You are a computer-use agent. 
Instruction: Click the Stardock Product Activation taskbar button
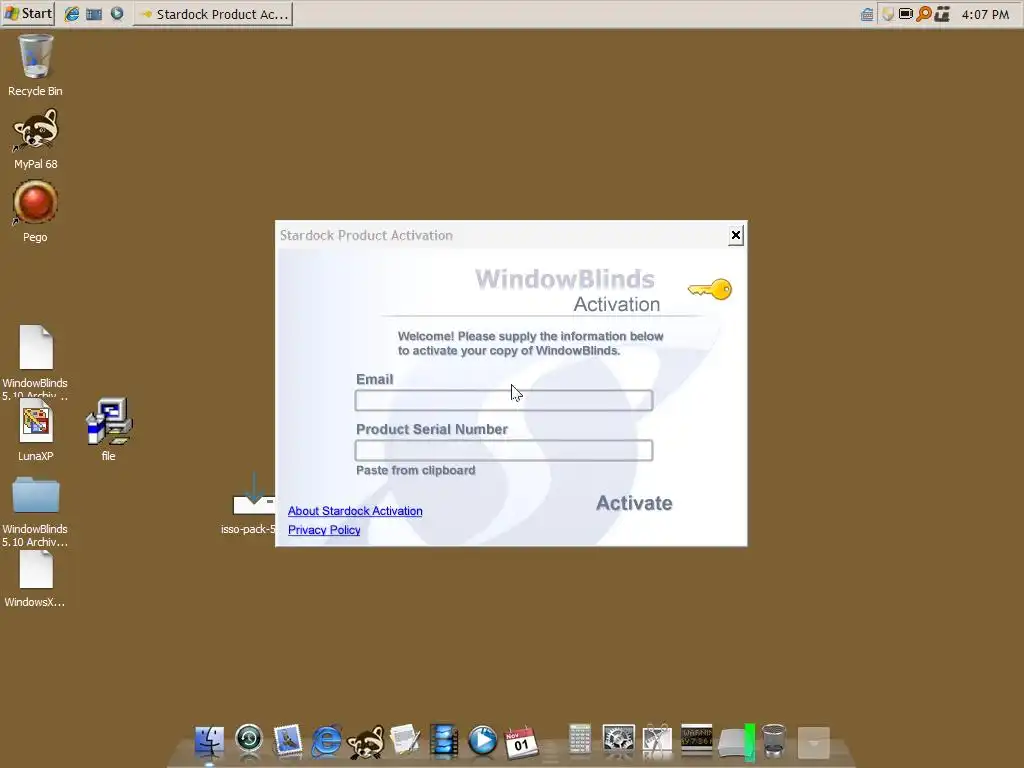[213, 14]
